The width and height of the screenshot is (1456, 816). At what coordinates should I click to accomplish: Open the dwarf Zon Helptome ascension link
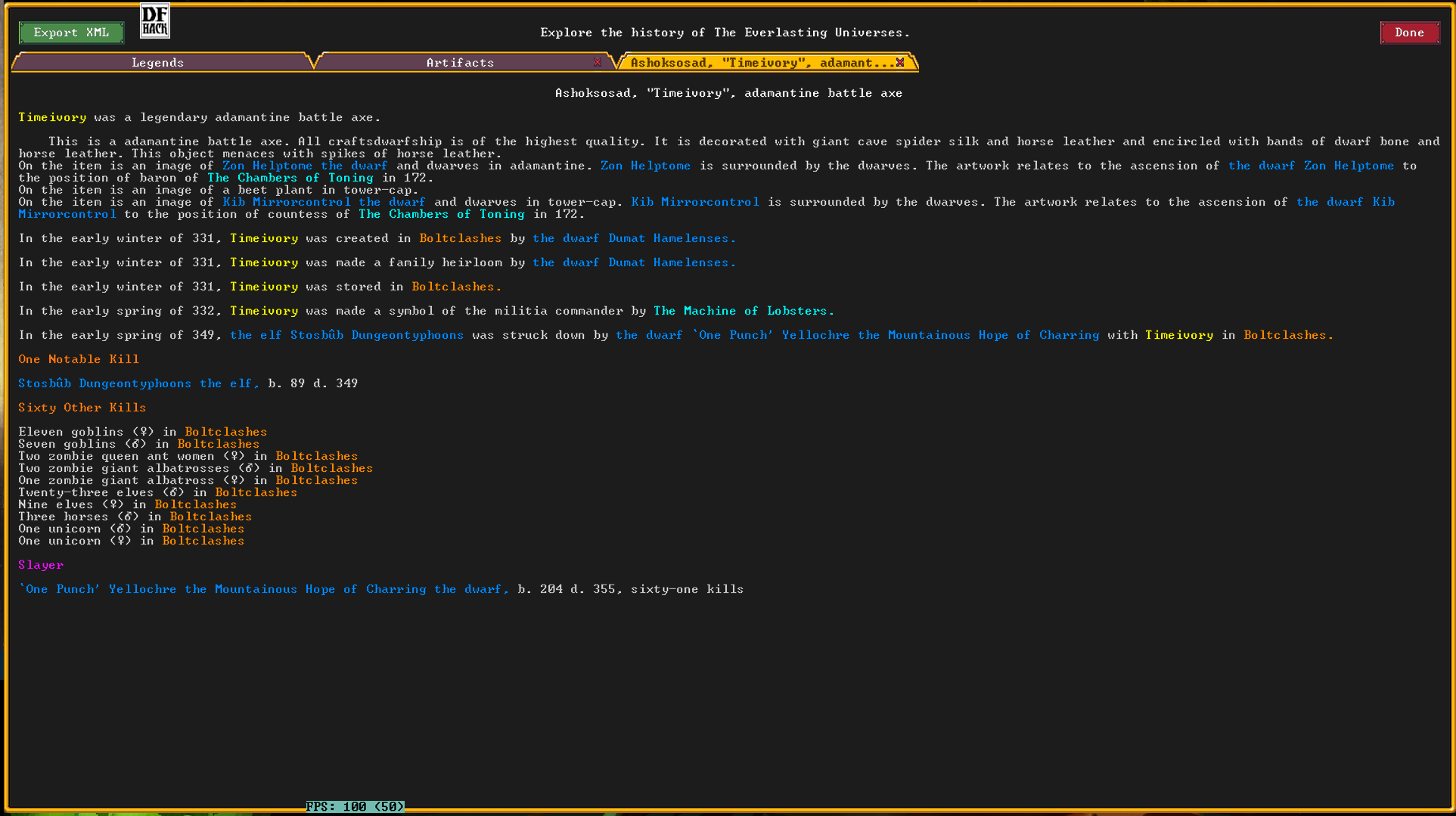pyautogui.click(x=1311, y=166)
